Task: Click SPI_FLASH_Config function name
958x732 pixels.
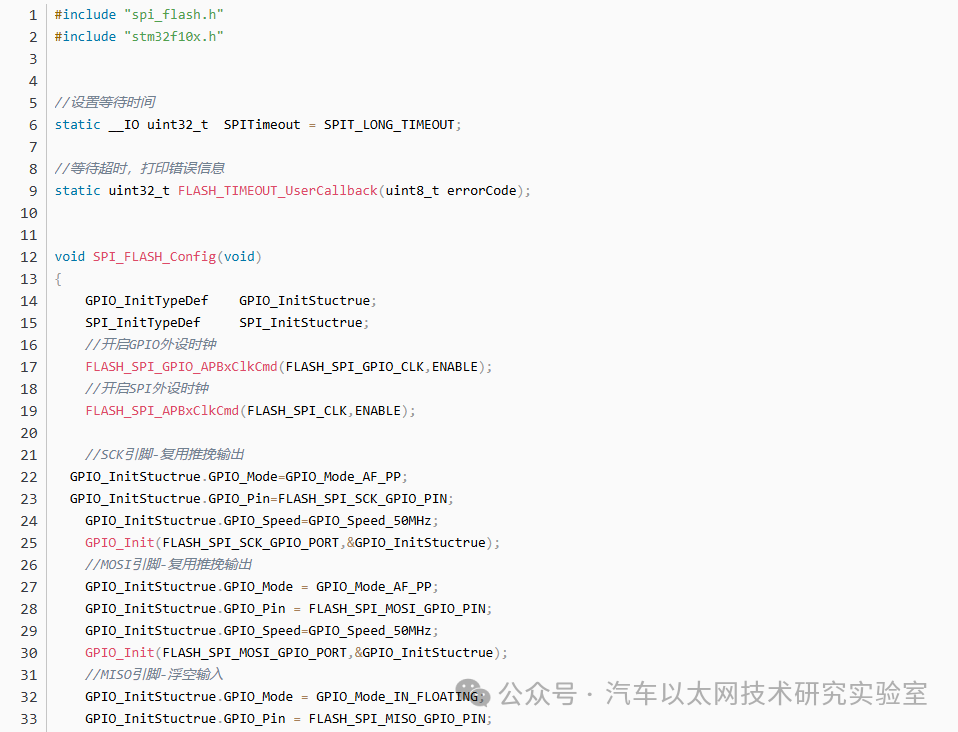Action: [155, 257]
